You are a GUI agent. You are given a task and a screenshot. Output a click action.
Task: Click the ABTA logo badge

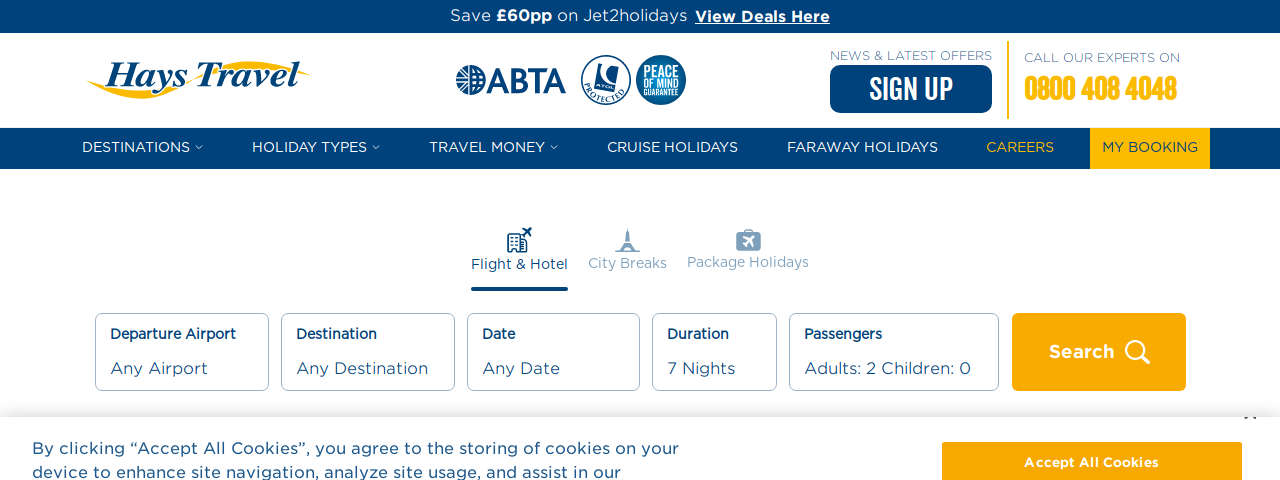point(510,80)
